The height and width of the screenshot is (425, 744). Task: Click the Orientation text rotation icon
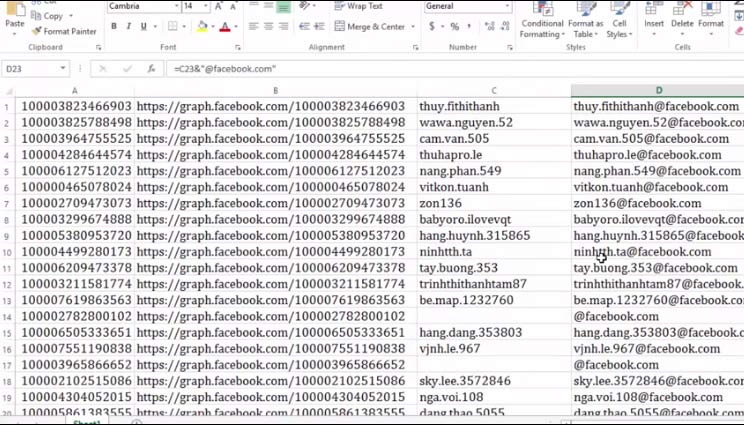[x=305, y=6]
